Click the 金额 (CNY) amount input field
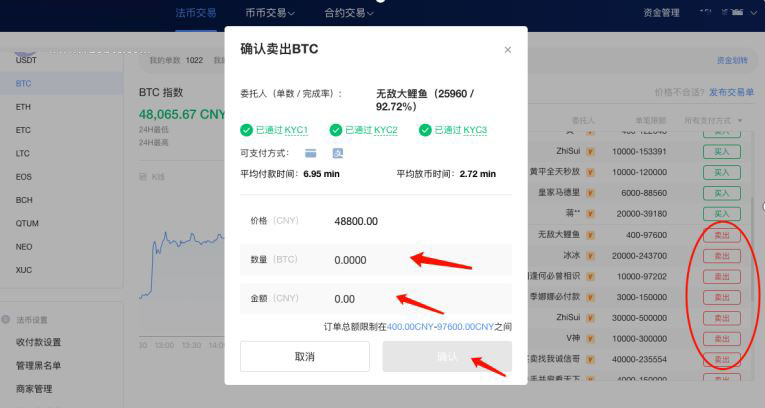This screenshot has width=765, height=408. pos(420,298)
